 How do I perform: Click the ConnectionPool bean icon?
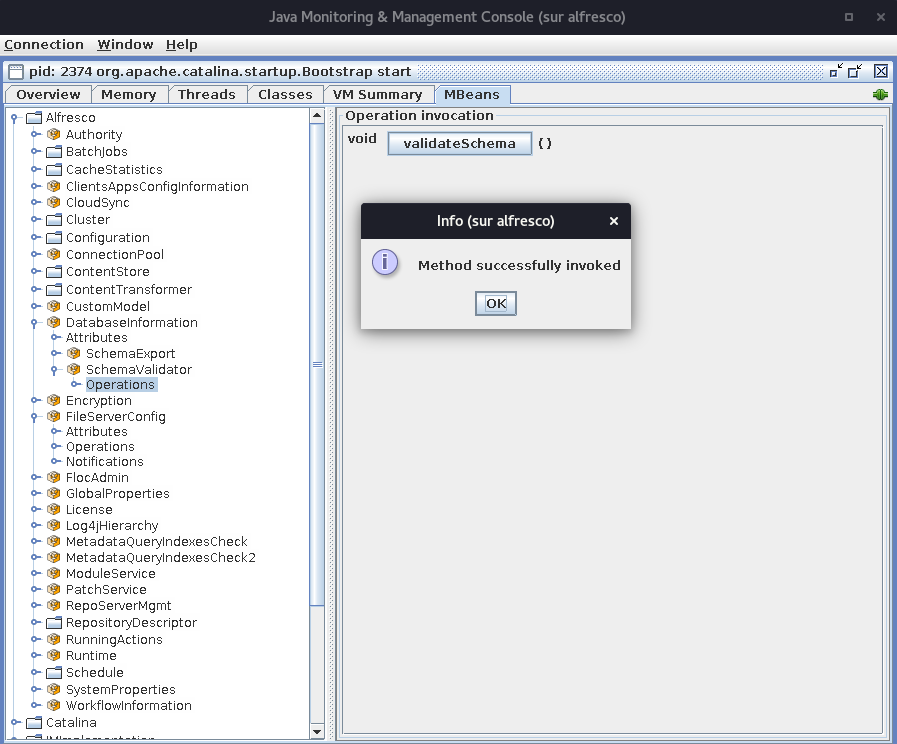[x=54, y=254]
